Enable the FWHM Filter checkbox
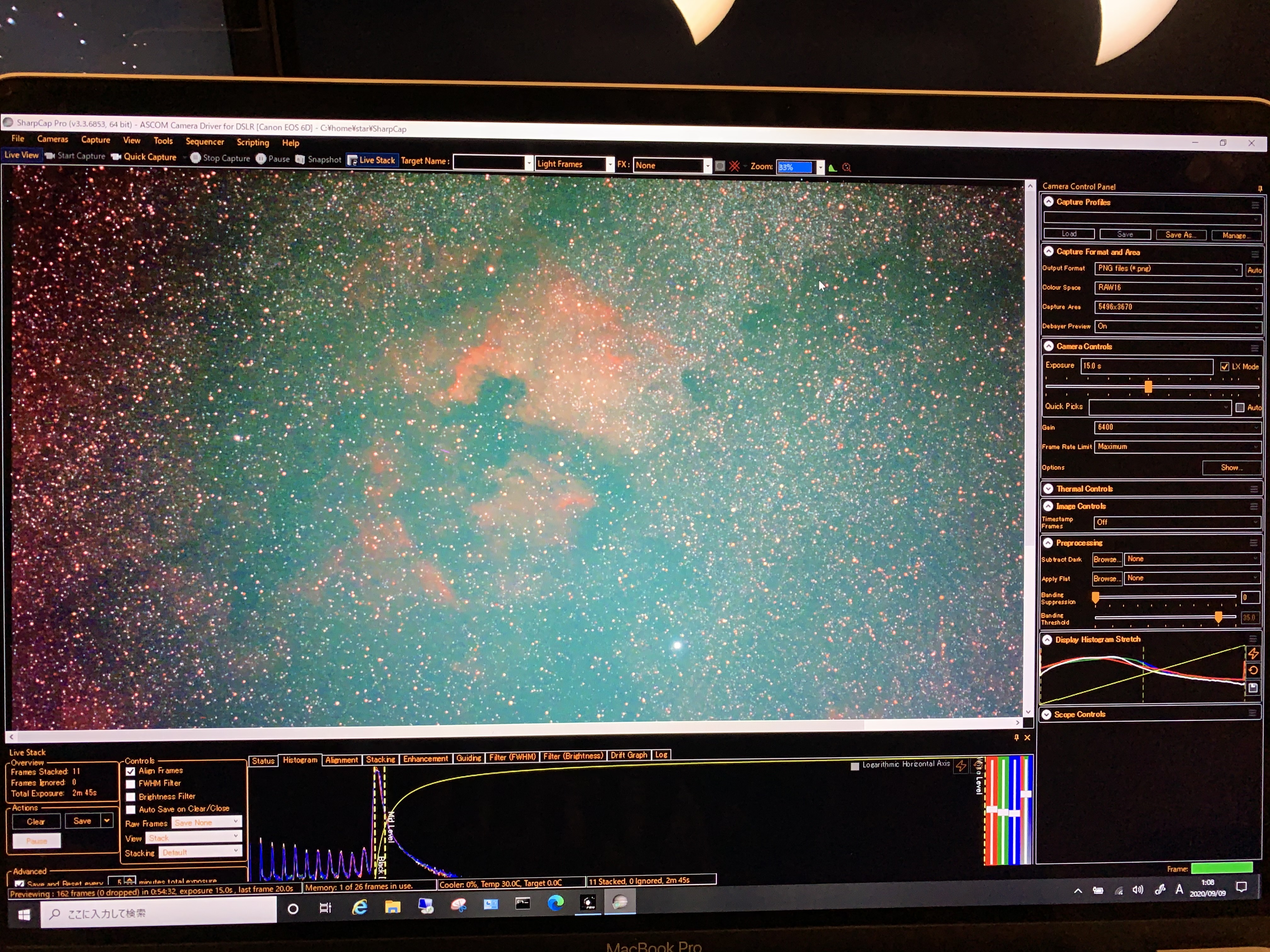The image size is (1270, 952). pos(131,784)
